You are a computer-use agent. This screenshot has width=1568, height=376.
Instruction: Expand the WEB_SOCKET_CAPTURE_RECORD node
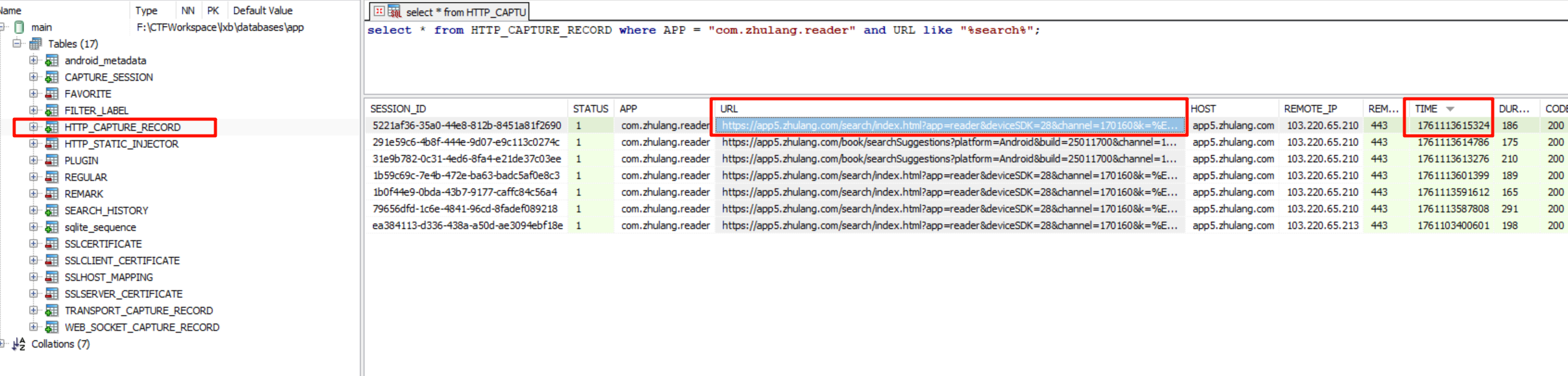click(x=33, y=327)
